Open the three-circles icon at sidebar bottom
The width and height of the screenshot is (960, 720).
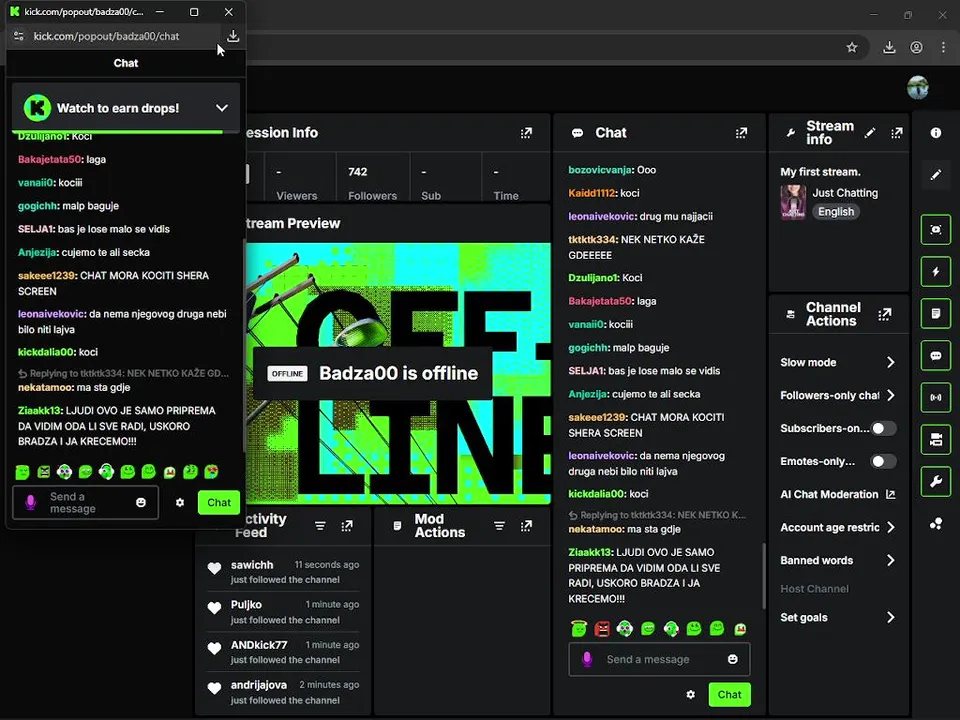point(936,524)
